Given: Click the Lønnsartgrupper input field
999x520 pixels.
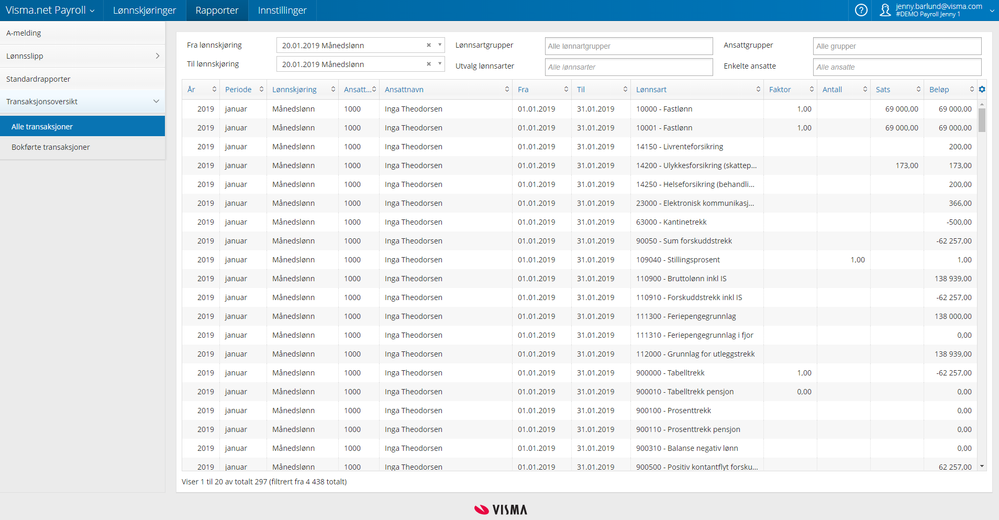Looking at the screenshot, I should coord(629,46).
